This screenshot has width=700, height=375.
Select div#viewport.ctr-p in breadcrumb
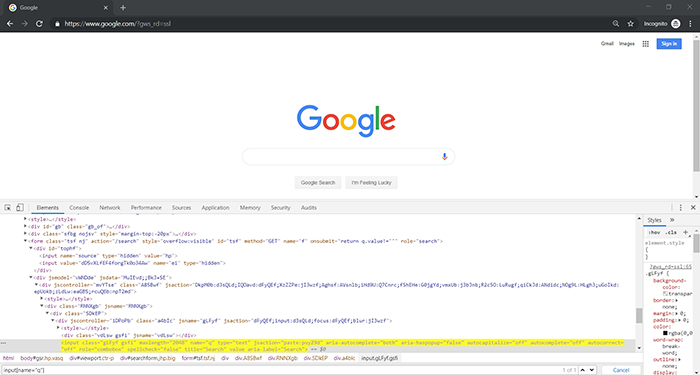point(92,358)
